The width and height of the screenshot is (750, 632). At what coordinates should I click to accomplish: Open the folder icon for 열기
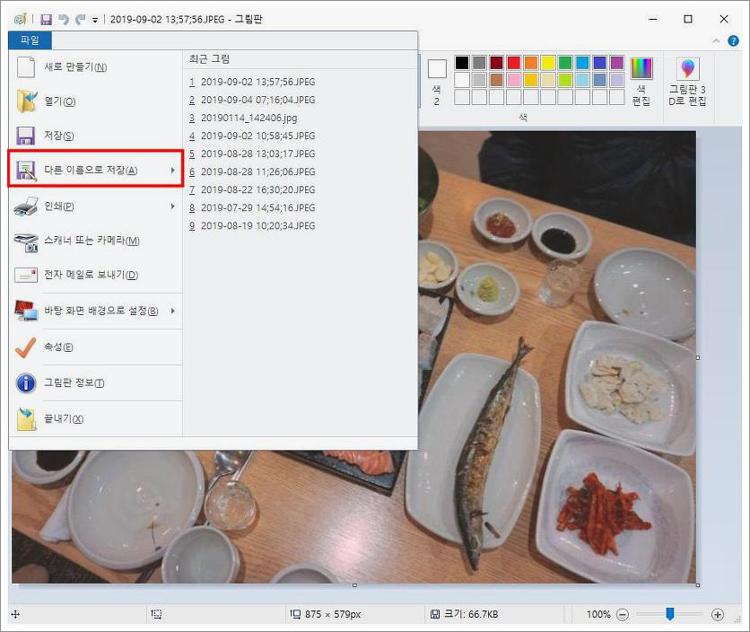click(26, 101)
